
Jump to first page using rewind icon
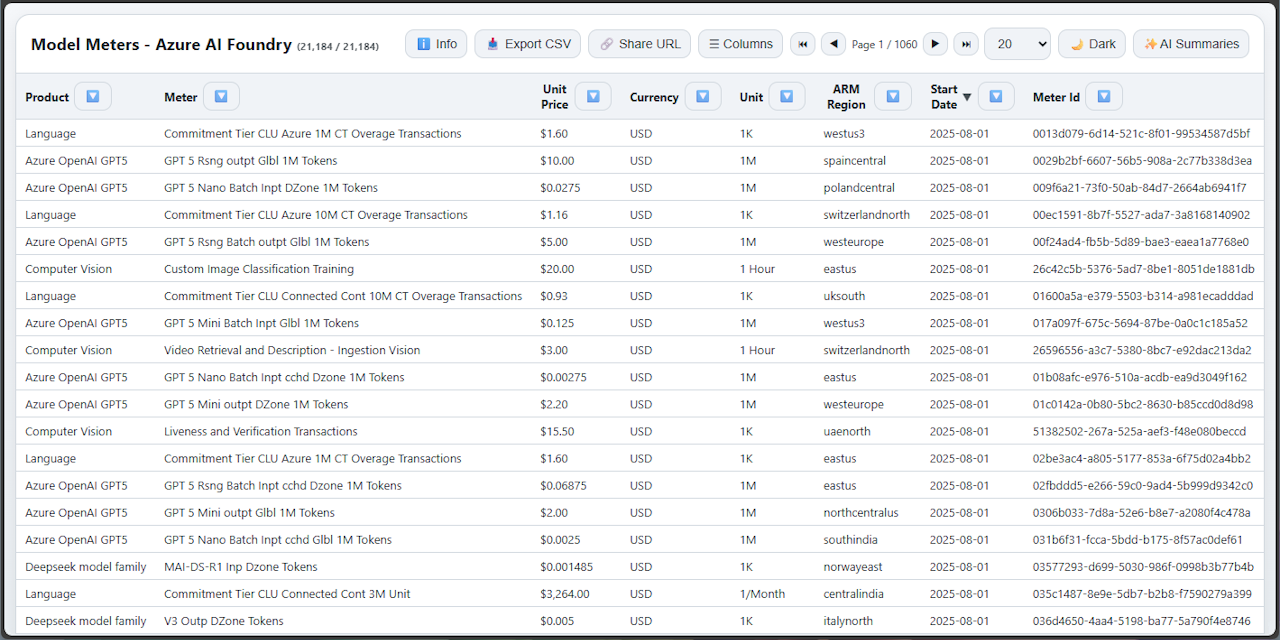802,44
